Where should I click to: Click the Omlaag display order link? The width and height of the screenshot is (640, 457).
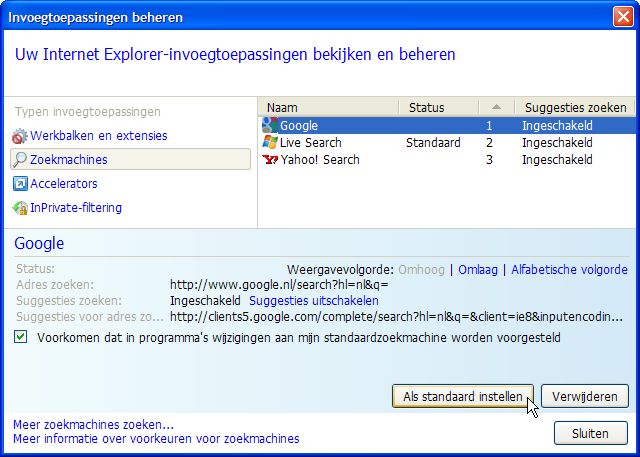point(480,269)
